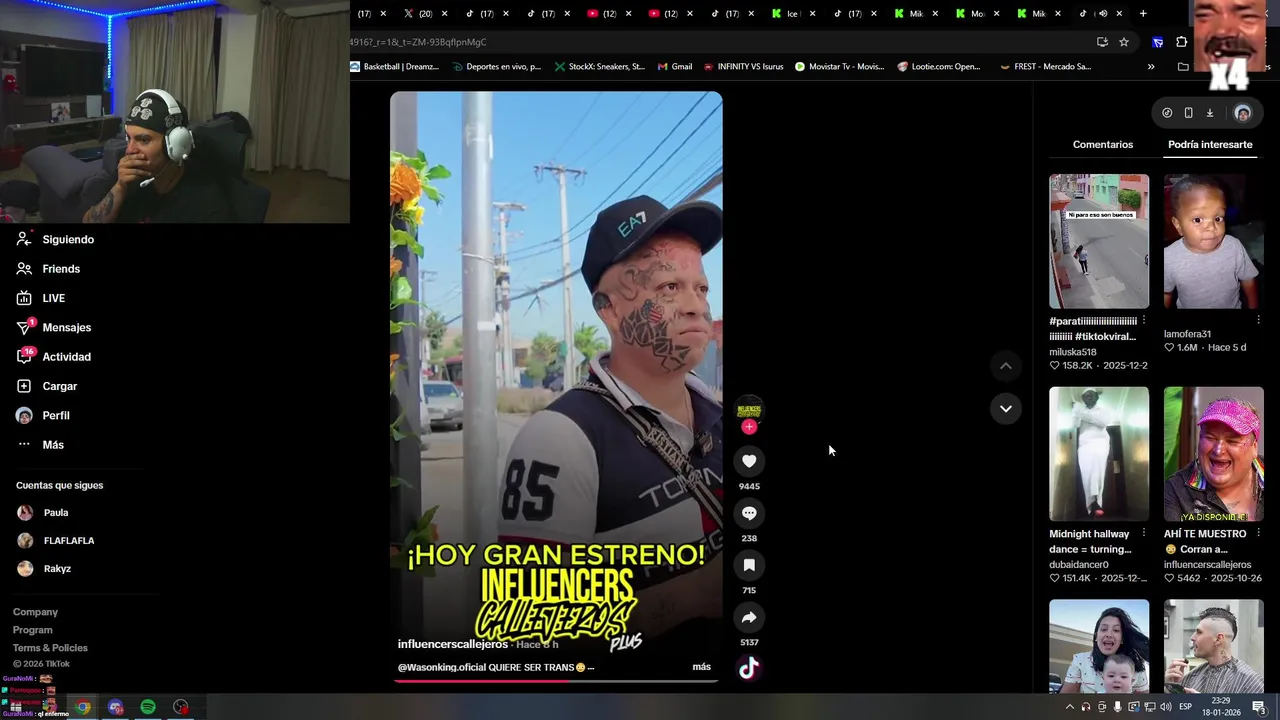1280x720 pixels.
Task: Bookmark the video, favorites count 715
Action: pos(749,565)
